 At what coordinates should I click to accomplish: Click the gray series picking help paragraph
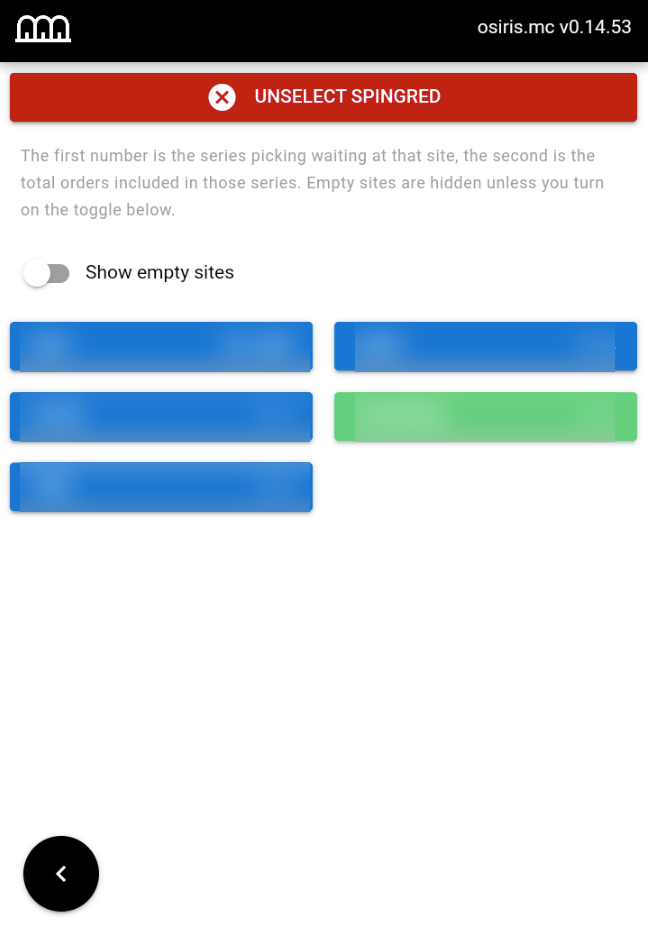[x=312, y=183]
